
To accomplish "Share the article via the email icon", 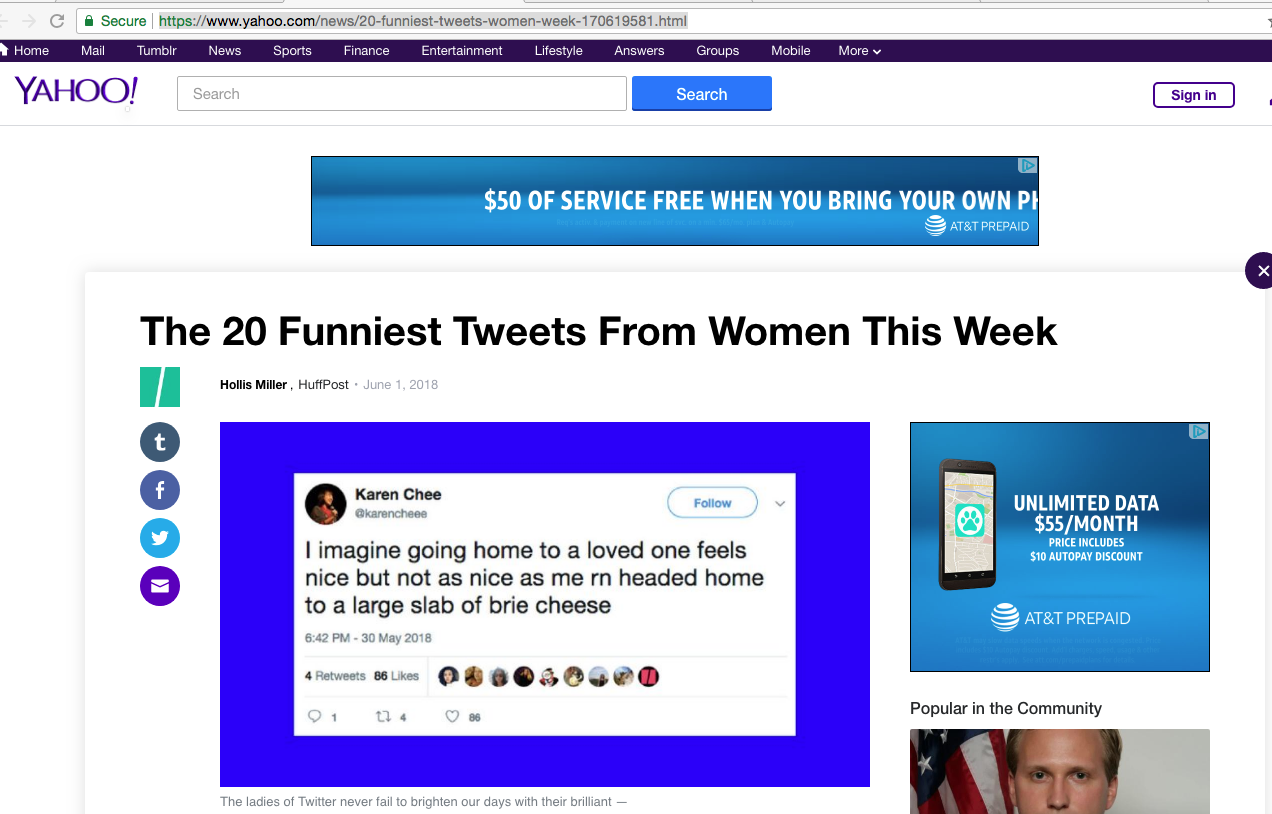I will pyautogui.click(x=160, y=586).
